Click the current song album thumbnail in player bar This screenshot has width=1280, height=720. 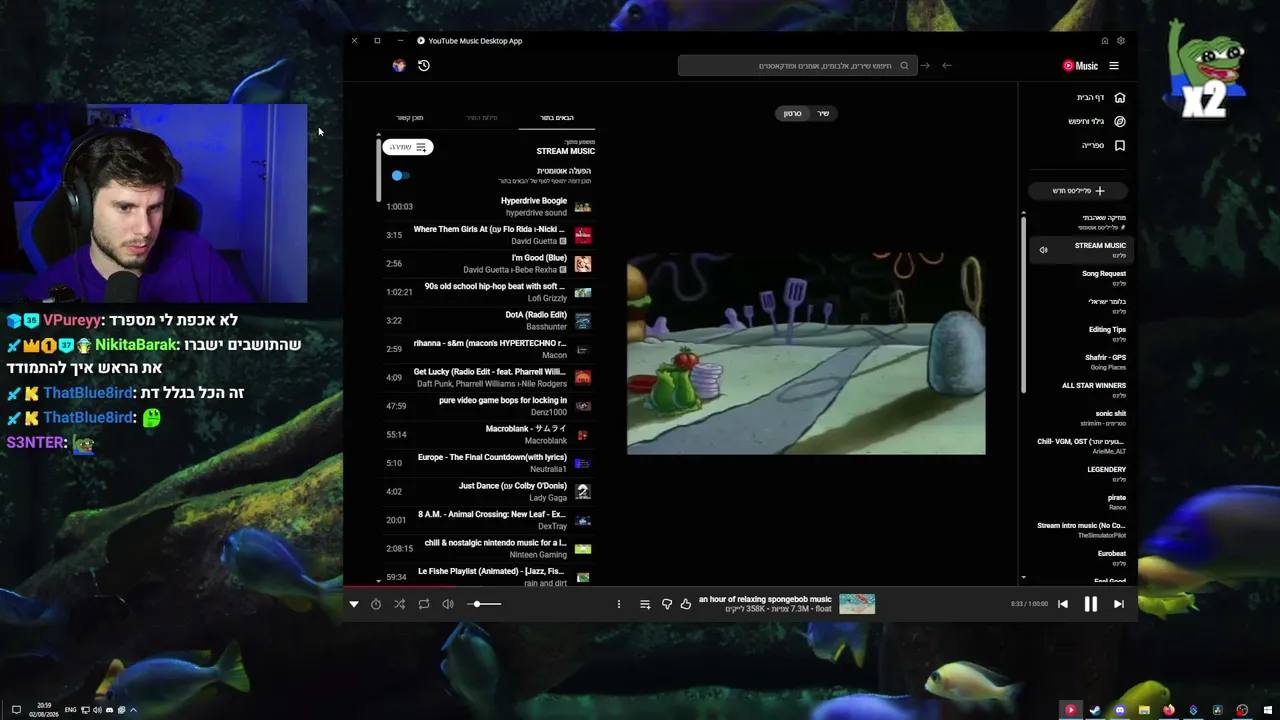click(x=857, y=604)
